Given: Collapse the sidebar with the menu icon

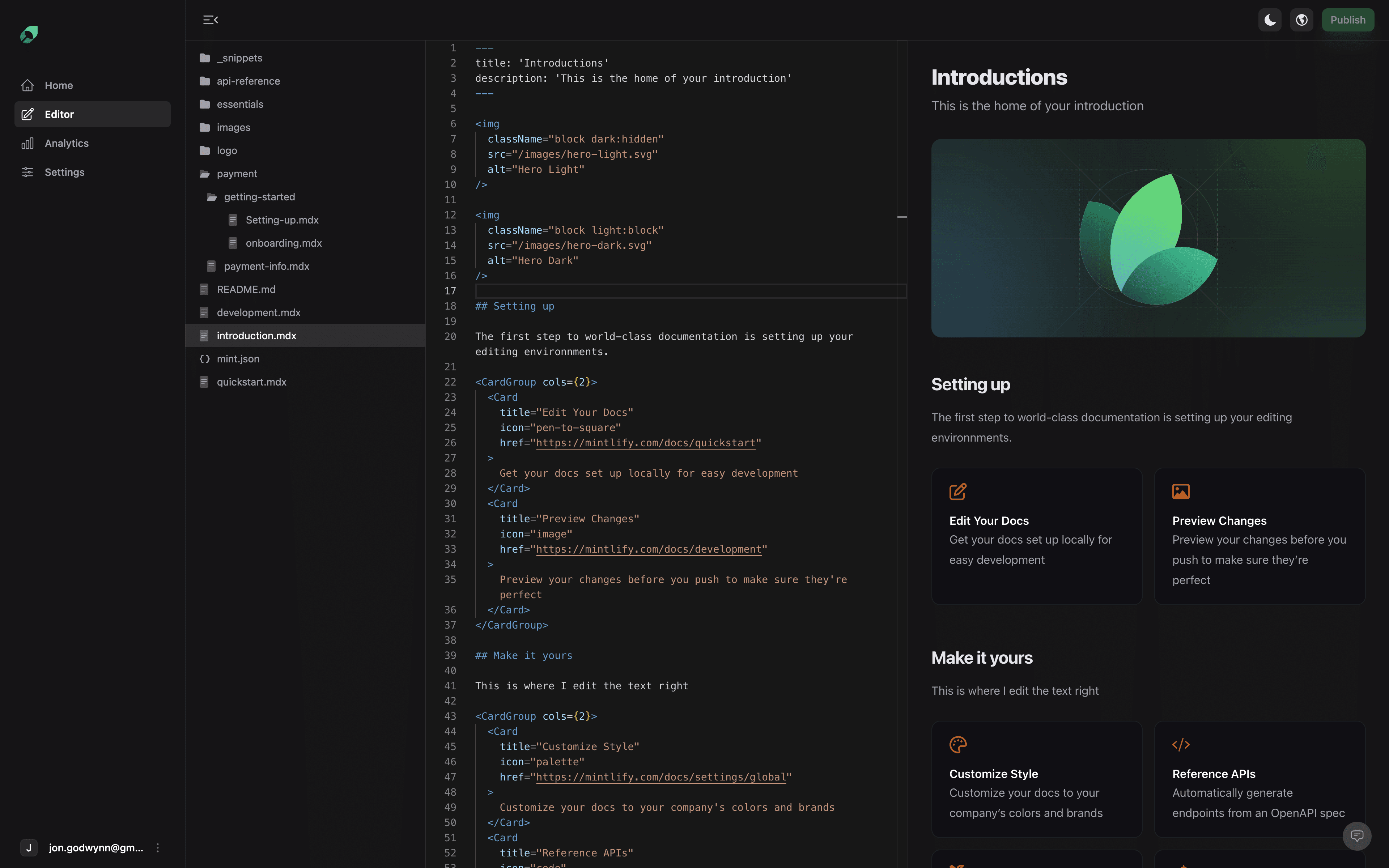Looking at the screenshot, I should [211, 20].
